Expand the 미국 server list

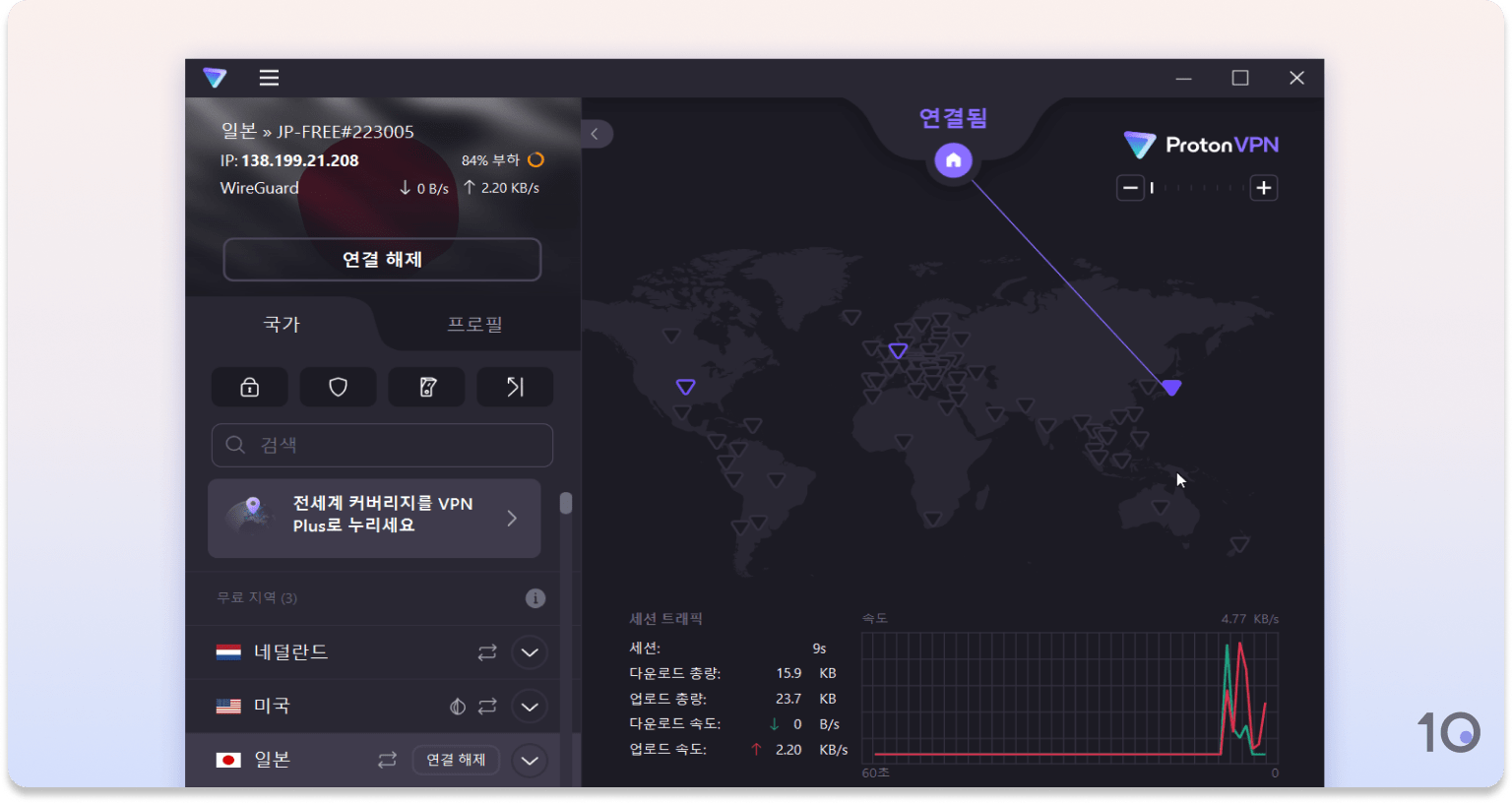pos(529,706)
